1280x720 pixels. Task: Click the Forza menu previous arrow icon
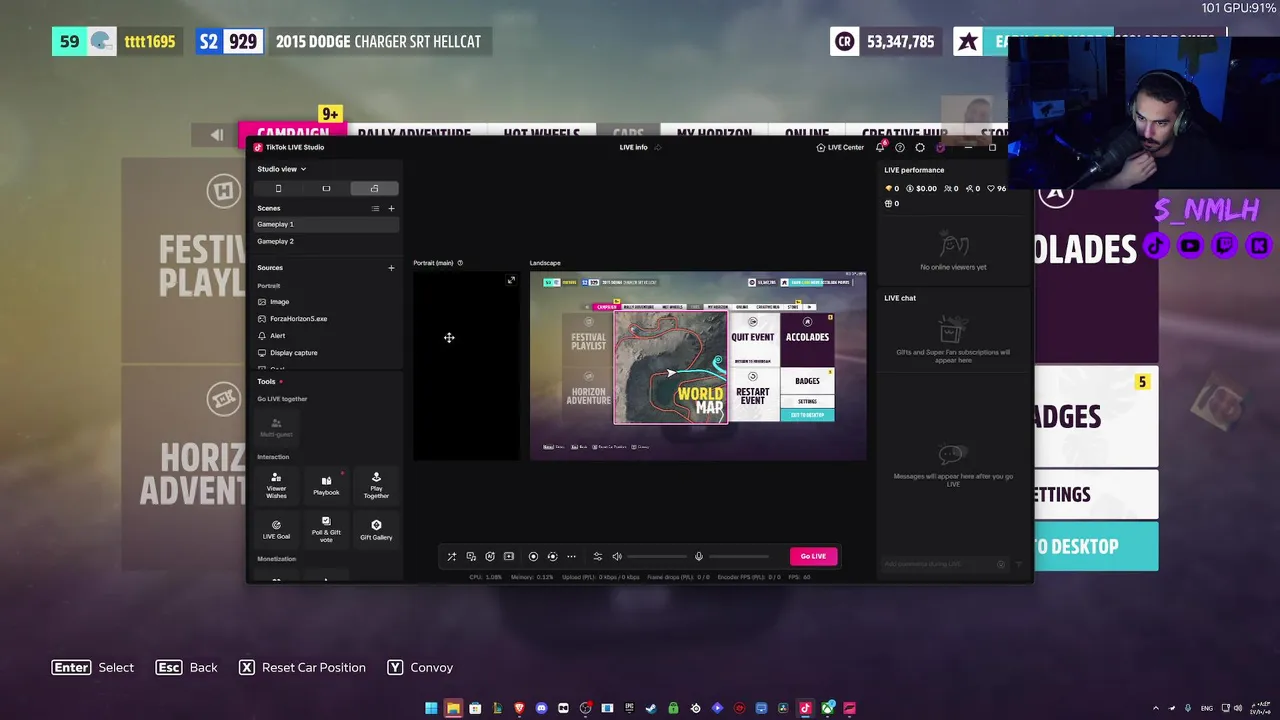(217, 135)
